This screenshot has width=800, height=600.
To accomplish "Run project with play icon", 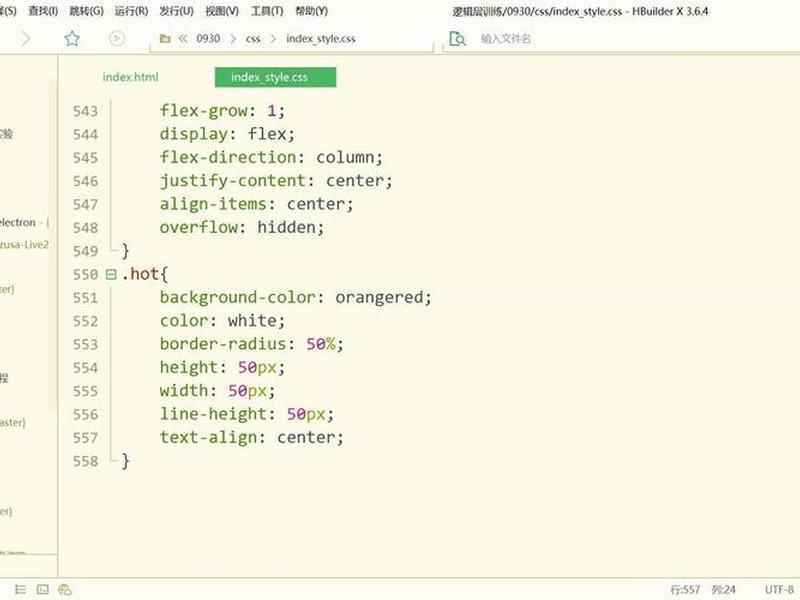I will pos(117,38).
